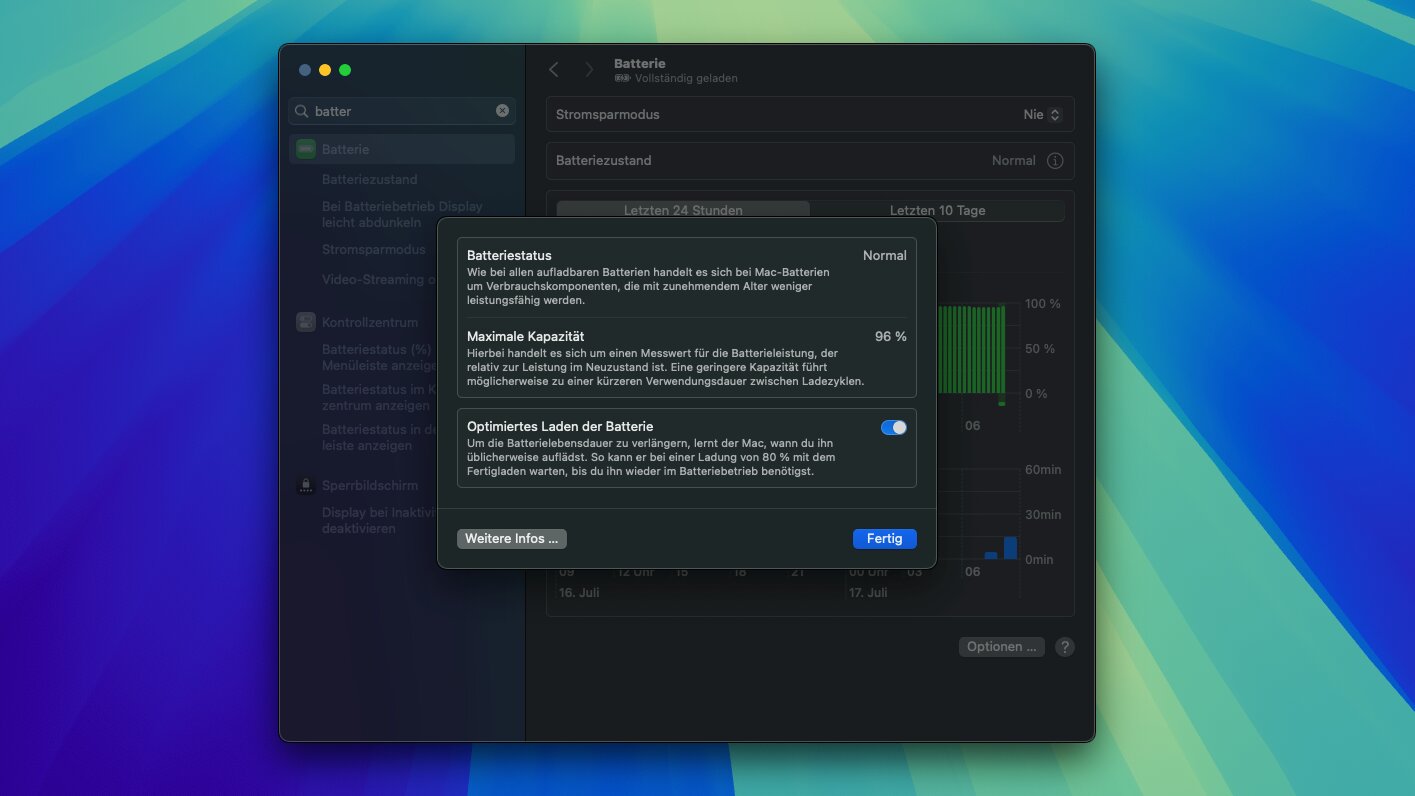The image size is (1415, 796).
Task: Click the help question mark button
Action: (1065, 647)
